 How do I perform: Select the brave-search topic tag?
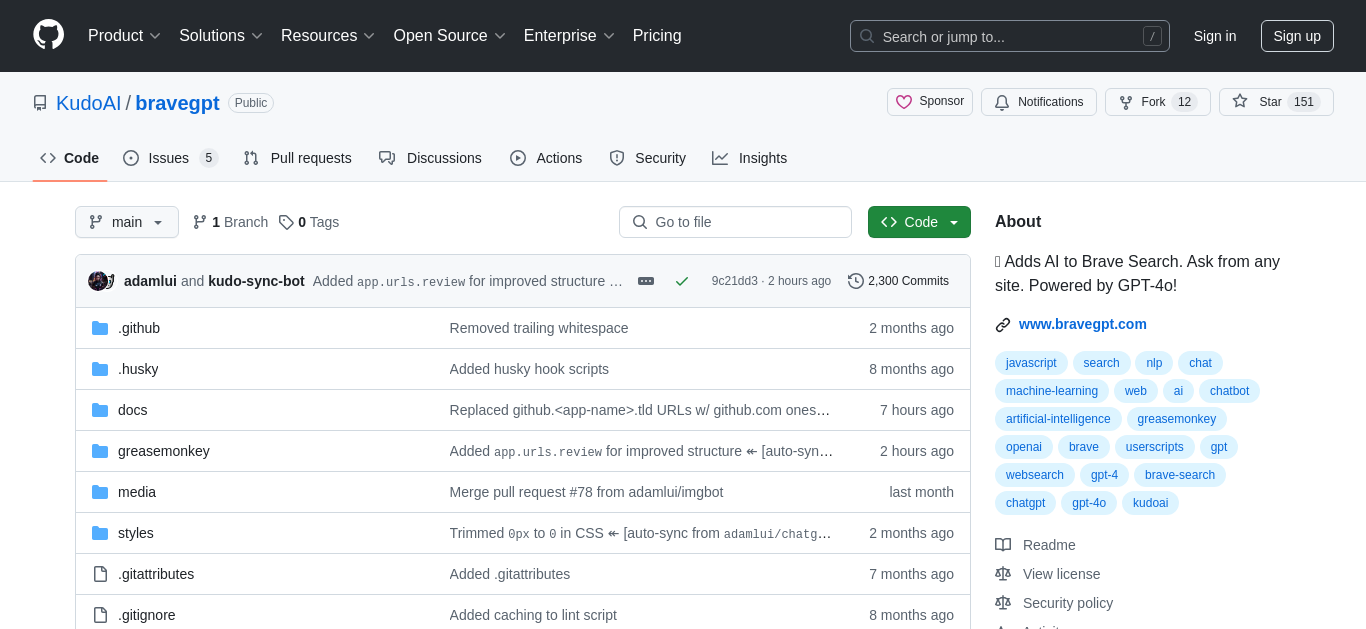[1180, 475]
